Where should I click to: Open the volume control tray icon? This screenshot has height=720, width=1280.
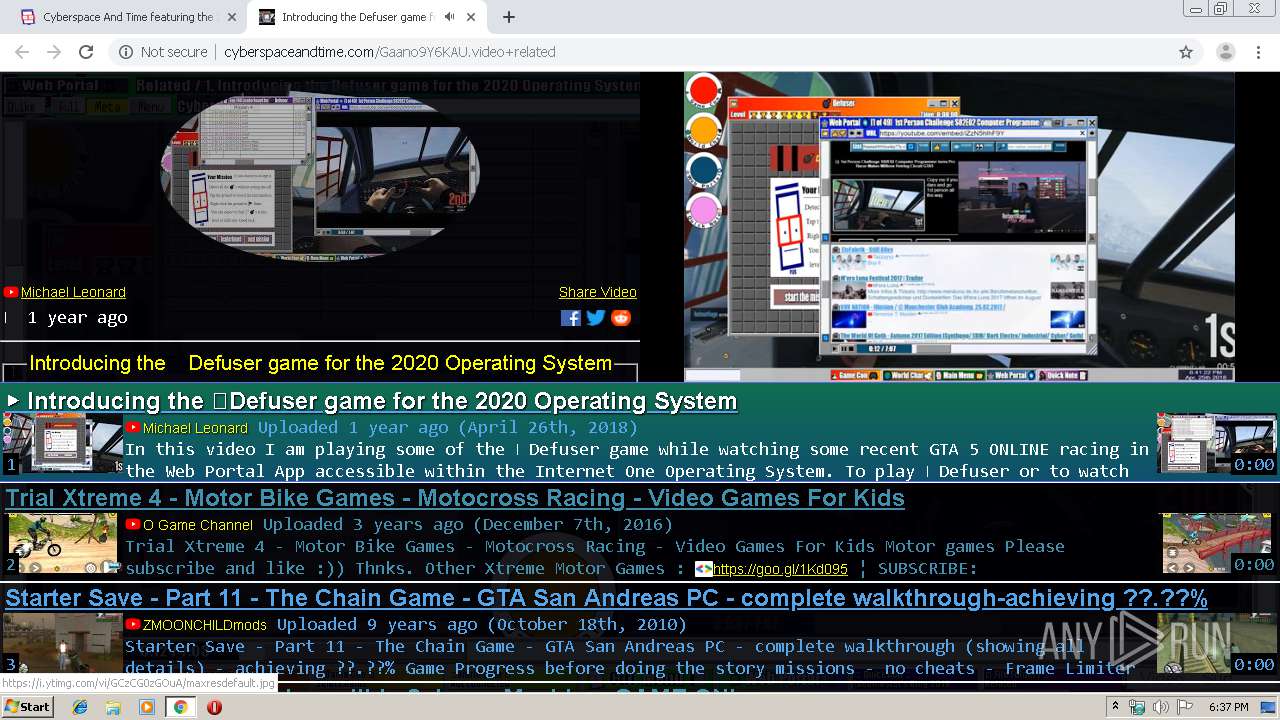pos(1161,707)
